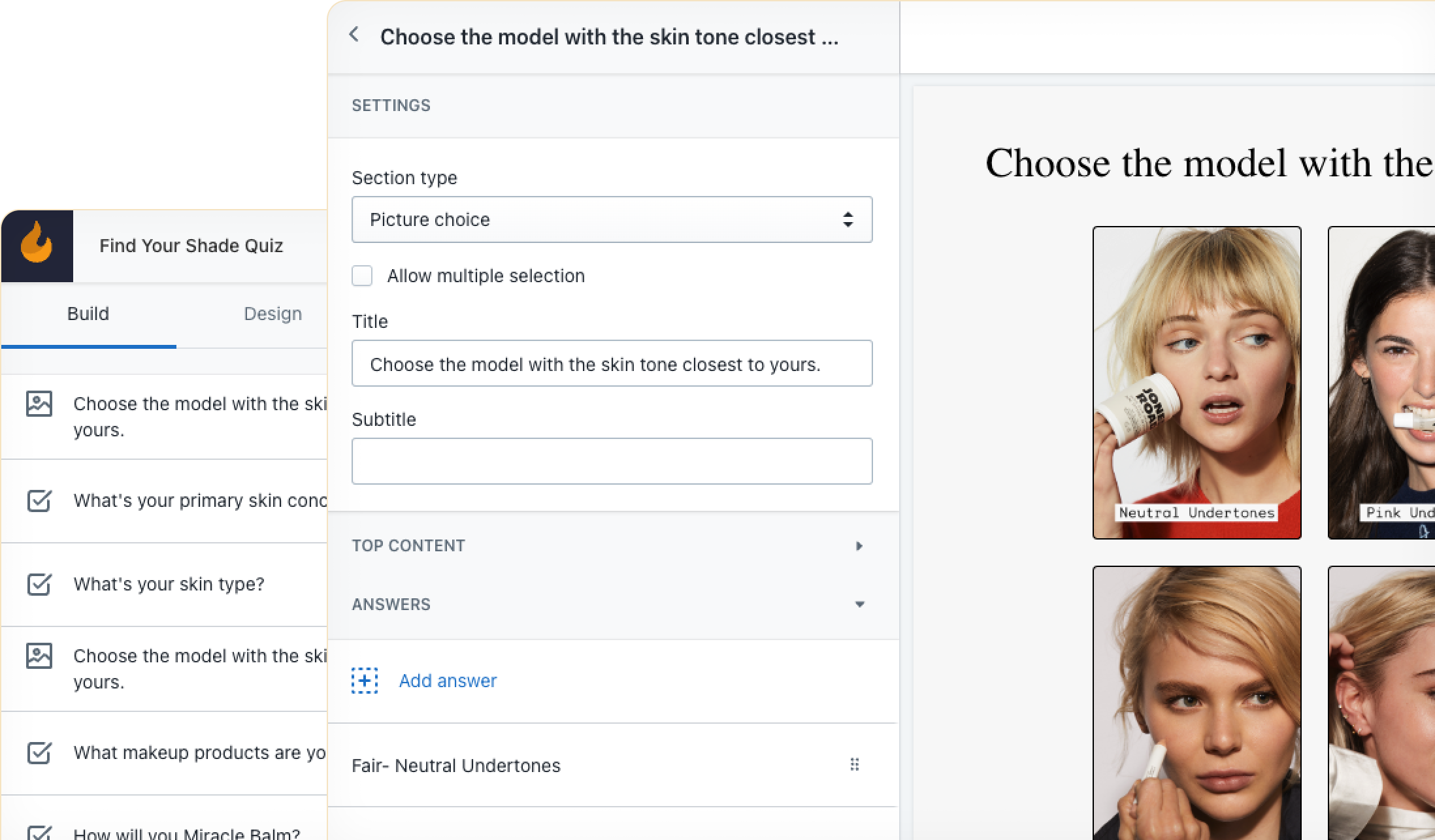Click the checkbox icon beside makeup products question
Viewport: 1435px width, 840px height.
coord(39,752)
